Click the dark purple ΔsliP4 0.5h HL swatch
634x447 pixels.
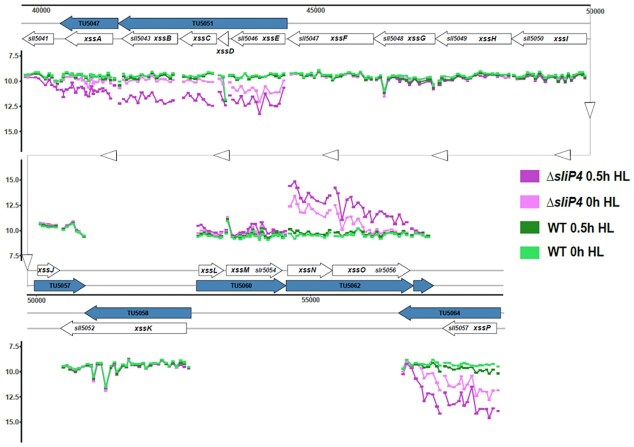[x=529, y=176]
